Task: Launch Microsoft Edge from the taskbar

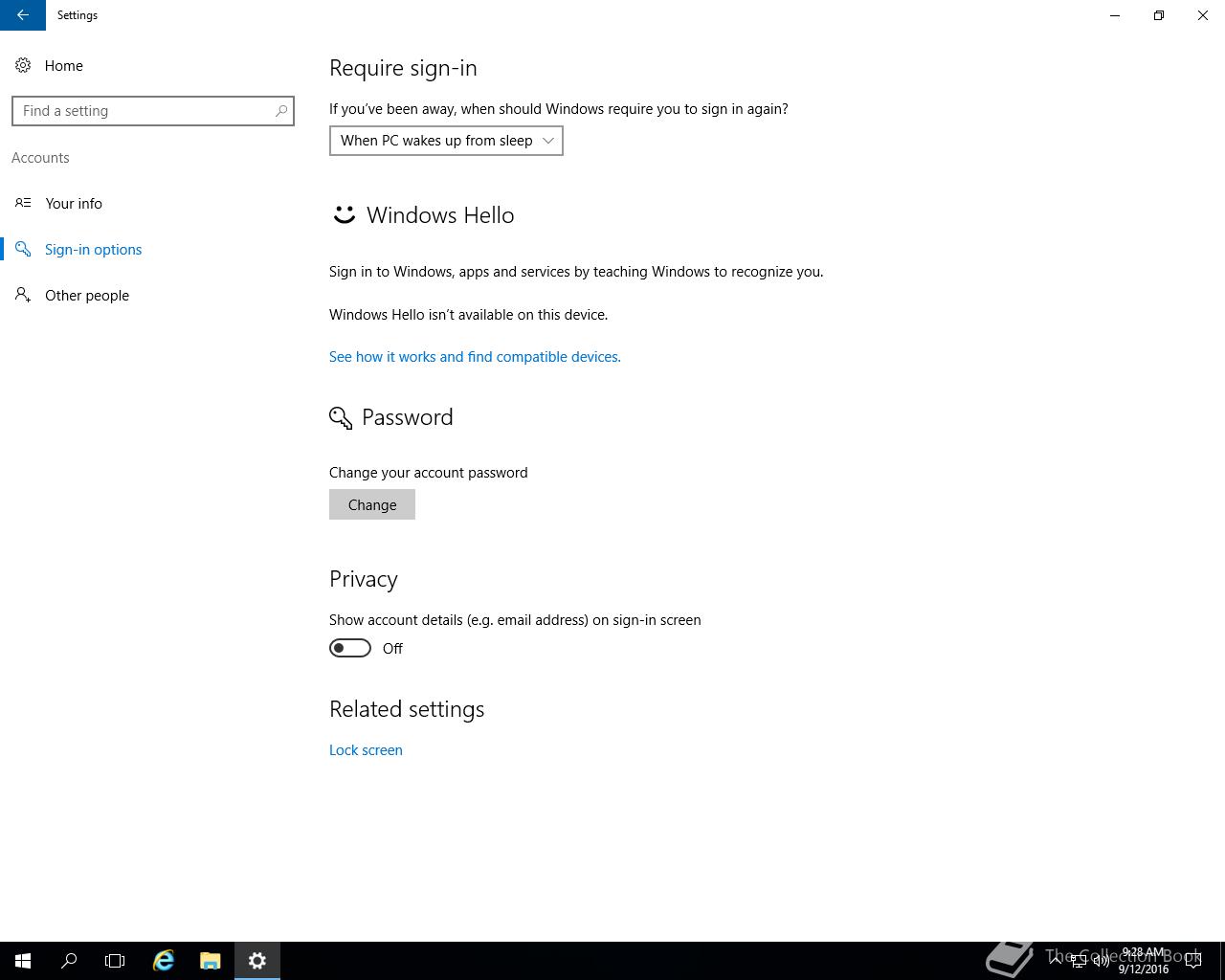Action: point(164,961)
